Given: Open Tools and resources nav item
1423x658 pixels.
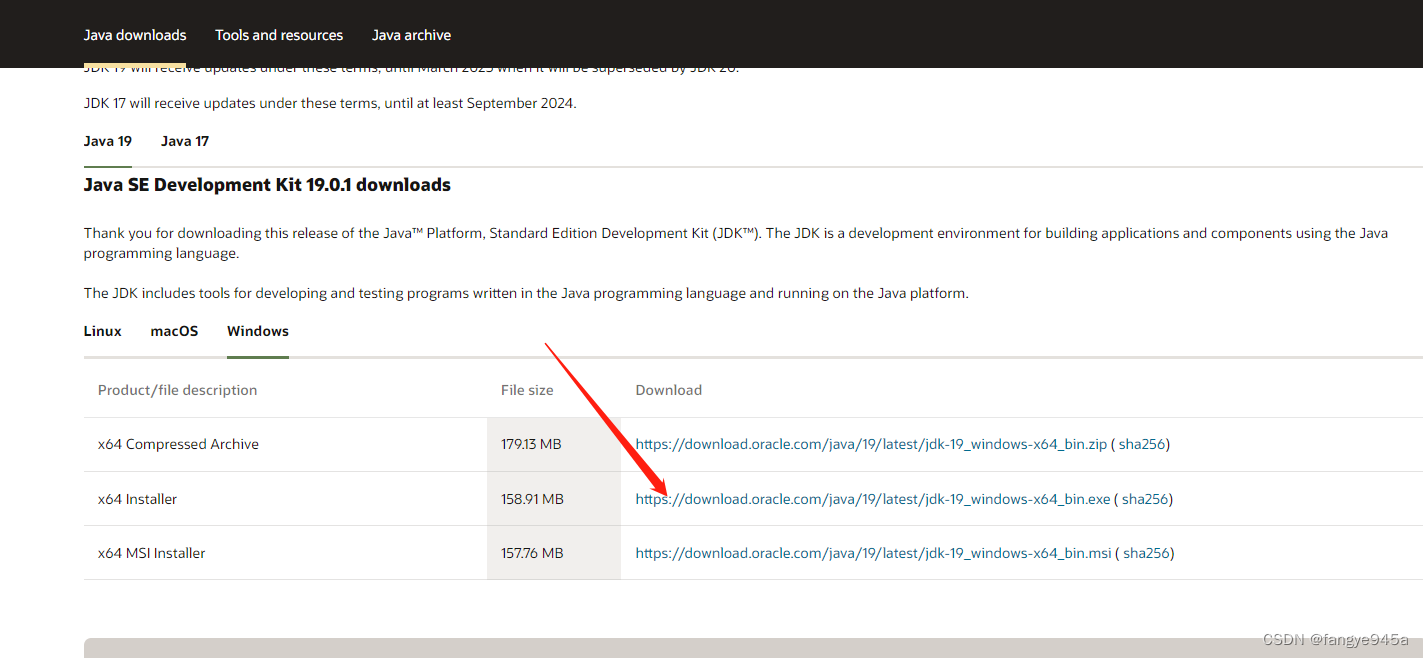Looking at the screenshot, I should pos(279,35).
